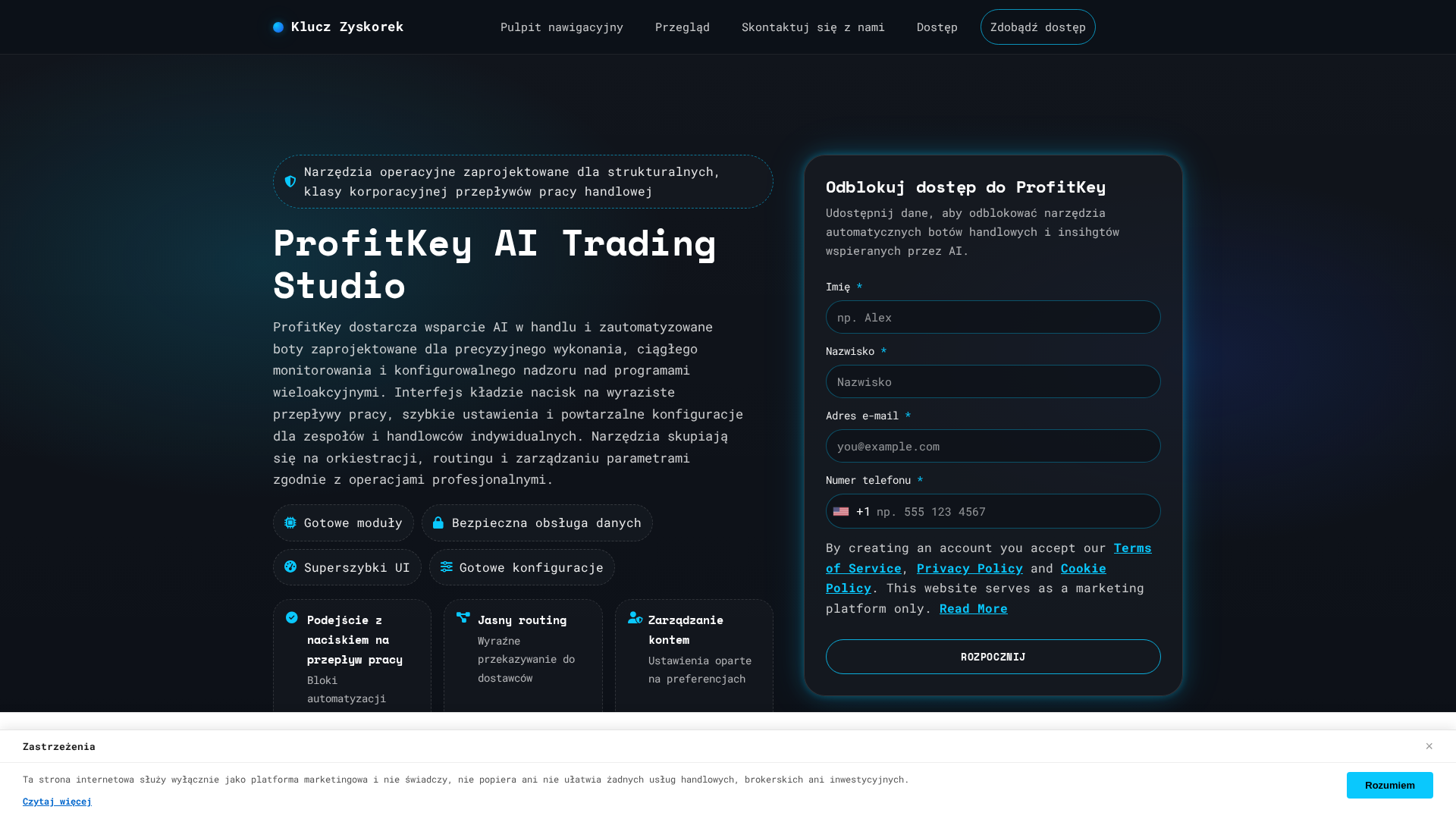This screenshot has height=819, width=1456.
Task: Focus the Nazwisko input field
Action: point(993,381)
